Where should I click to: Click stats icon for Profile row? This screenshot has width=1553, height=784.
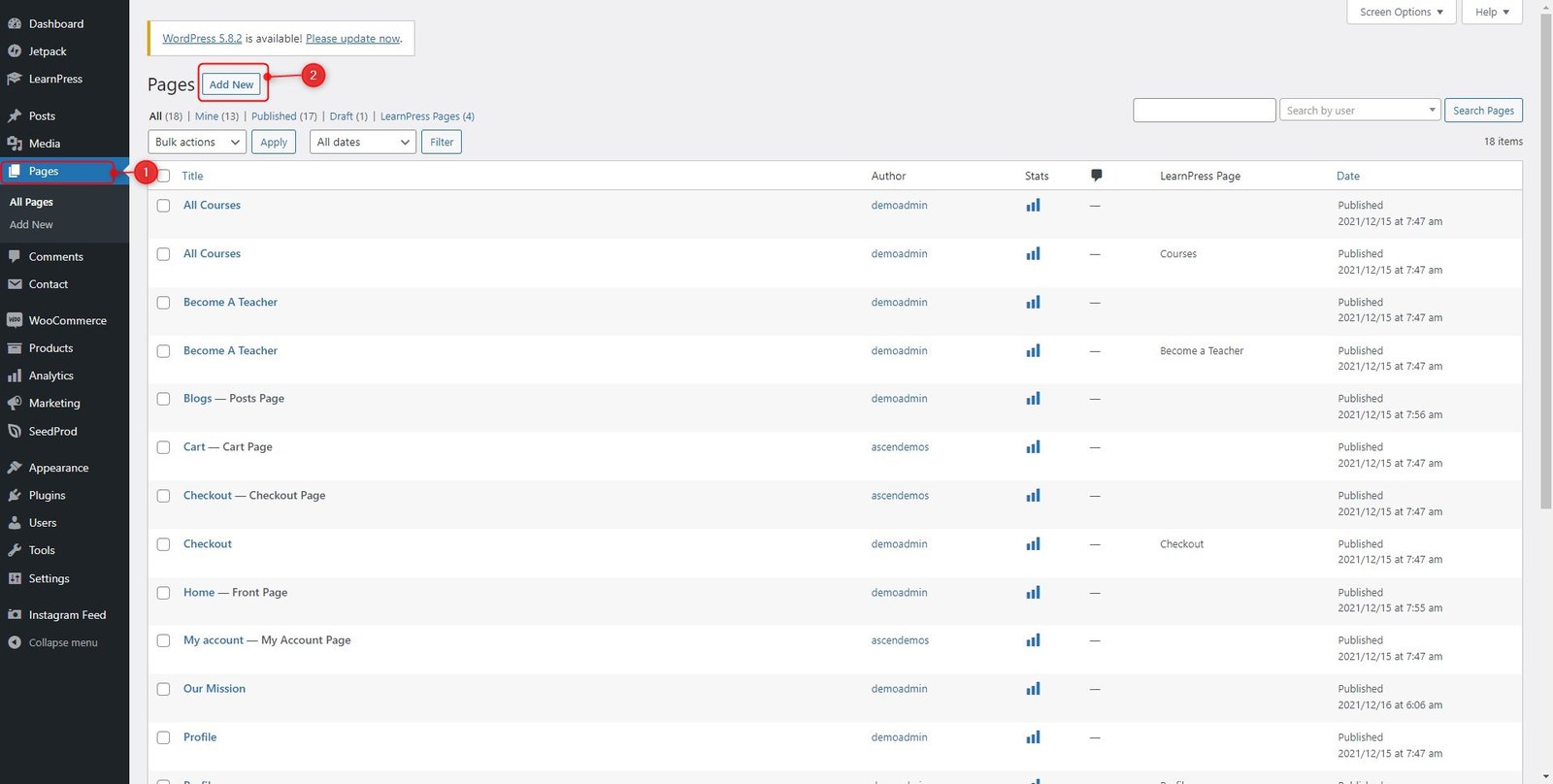coord(1033,737)
